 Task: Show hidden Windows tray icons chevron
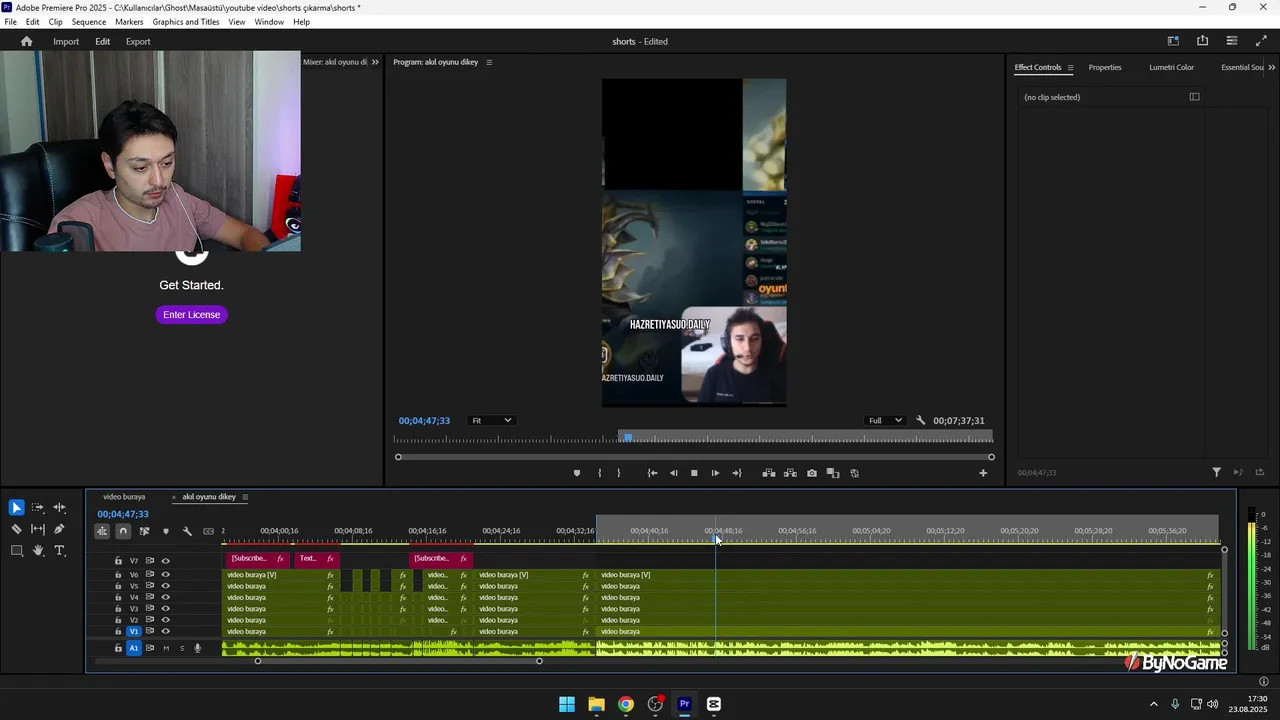[x=1153, y=704]
